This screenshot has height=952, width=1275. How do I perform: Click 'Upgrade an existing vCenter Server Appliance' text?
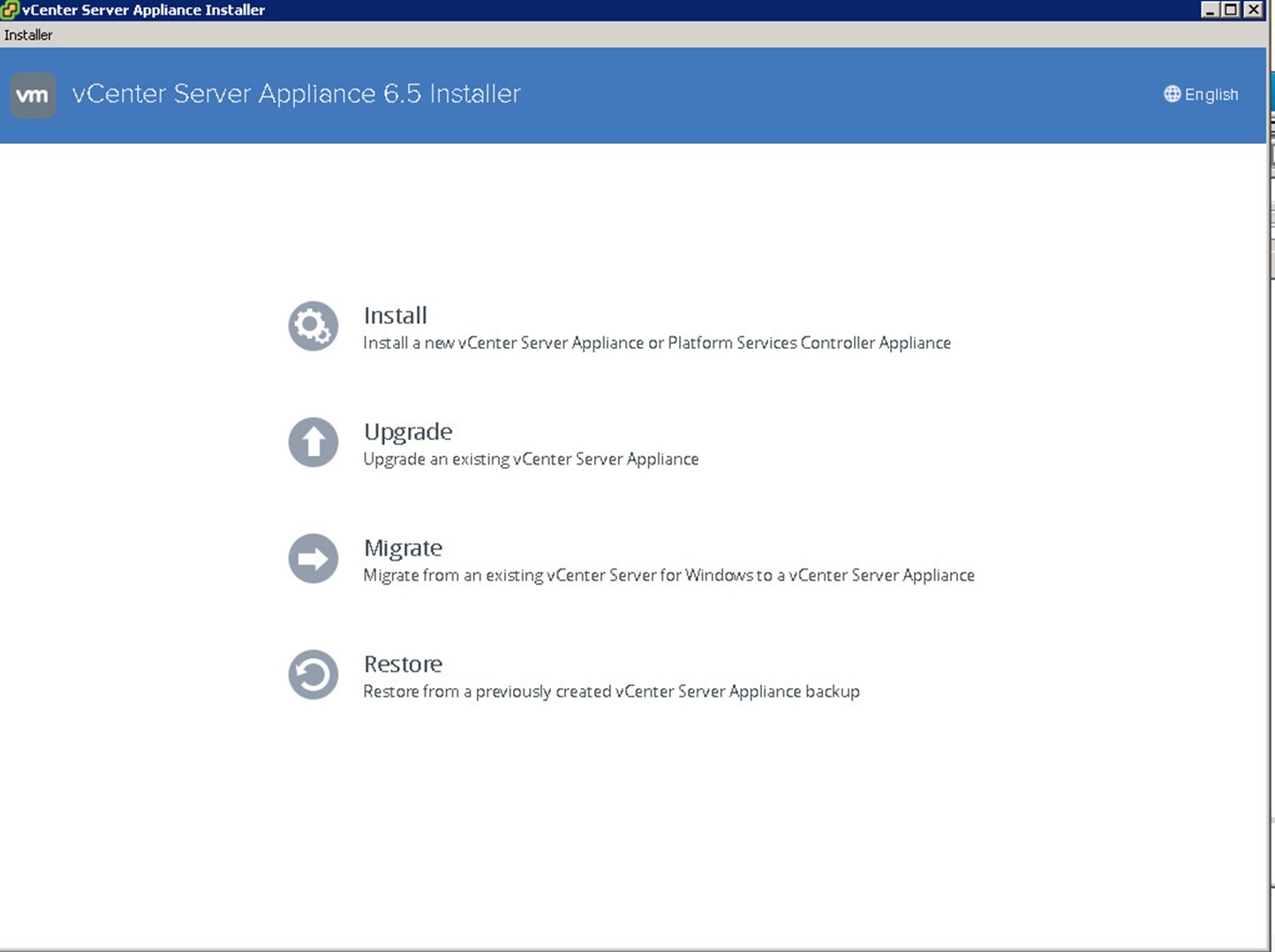pos(531,459)
